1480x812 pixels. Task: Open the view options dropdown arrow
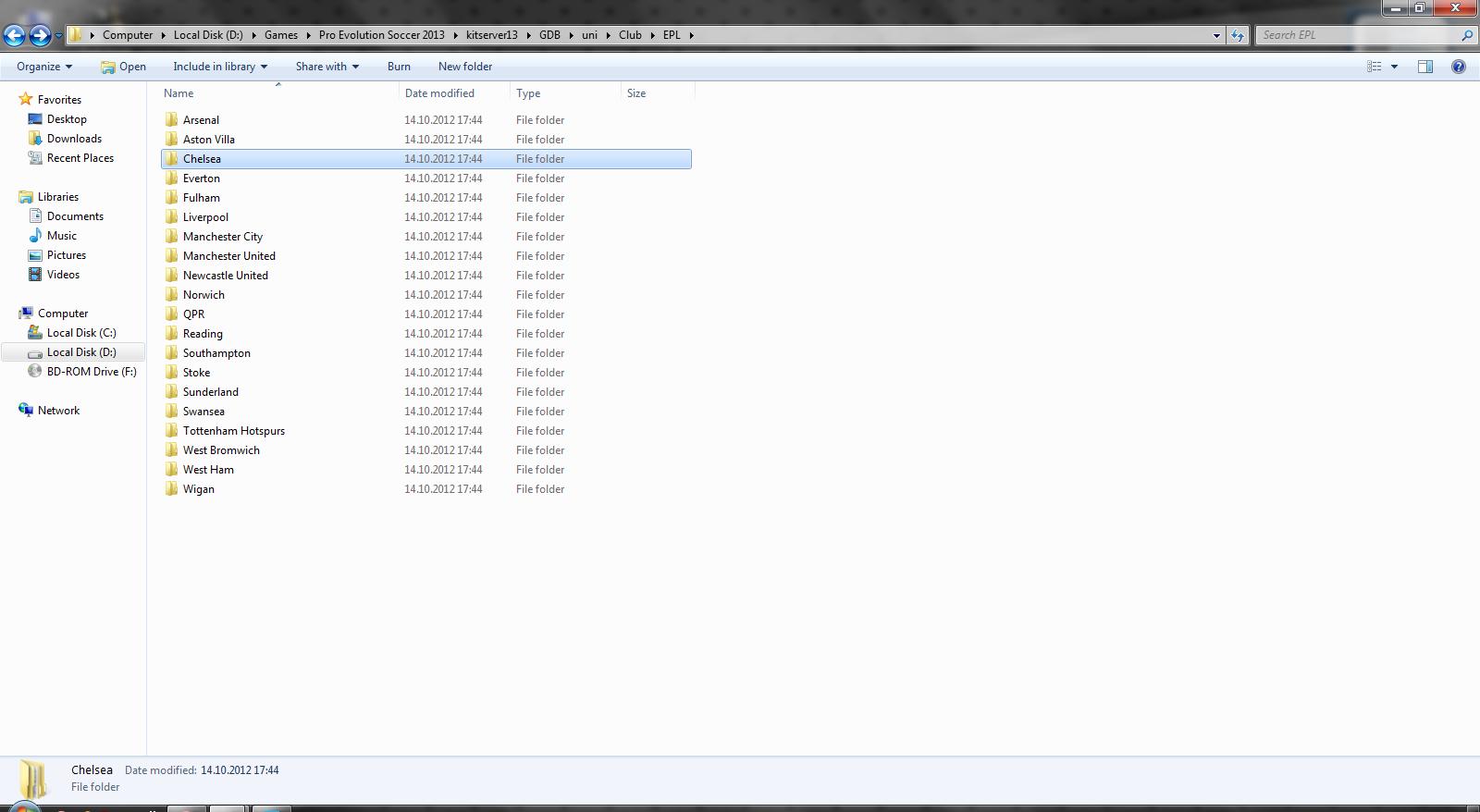1394,67
